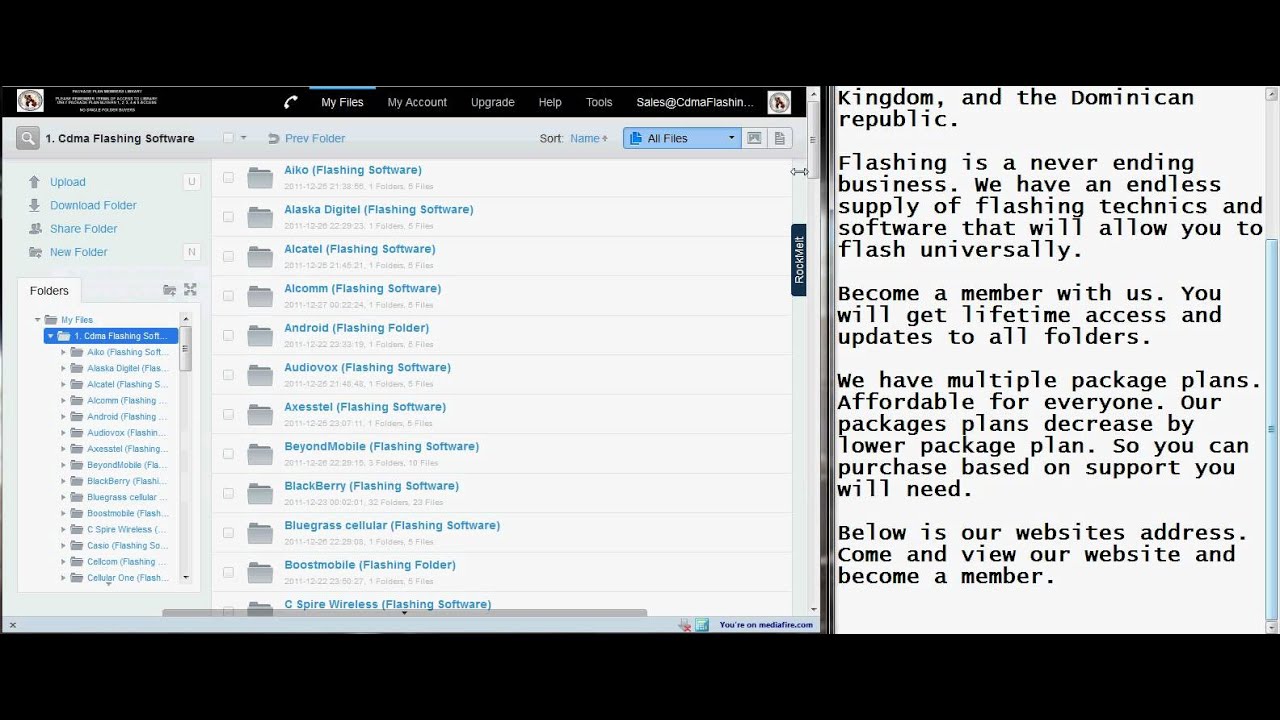1280x720 pixels.
Task: Click the Share Folder link
Action: coord(84,229)
